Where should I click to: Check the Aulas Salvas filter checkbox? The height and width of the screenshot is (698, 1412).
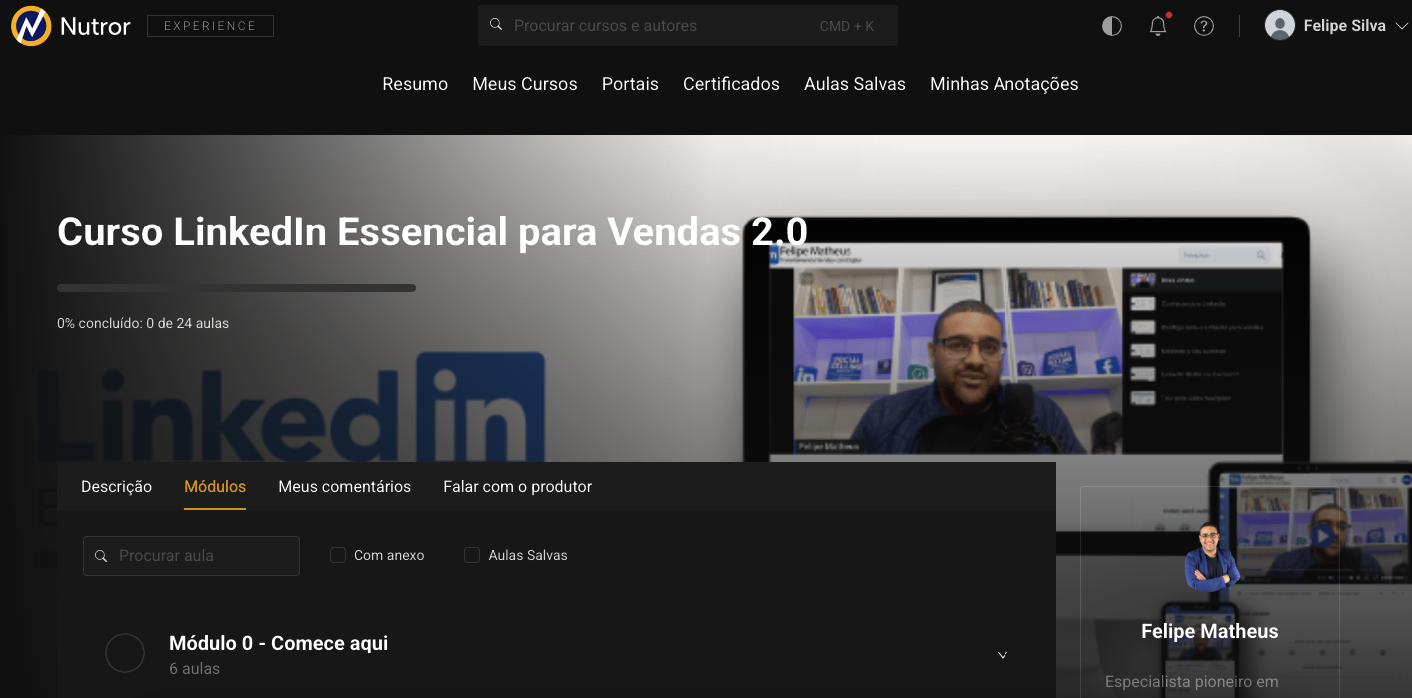point(472,555)
